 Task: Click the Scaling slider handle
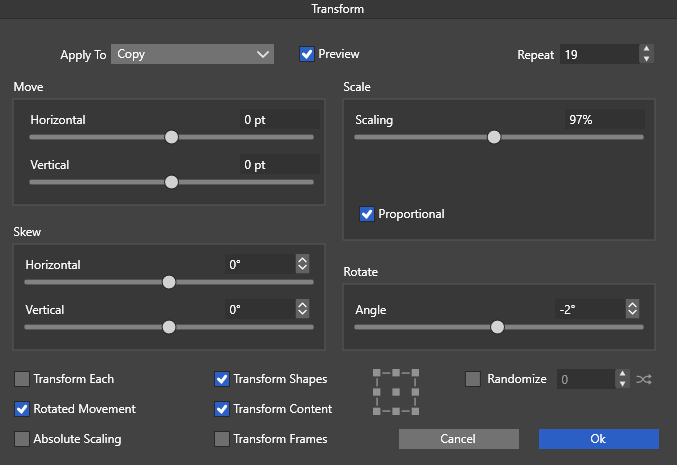click(x=493, y=137)
